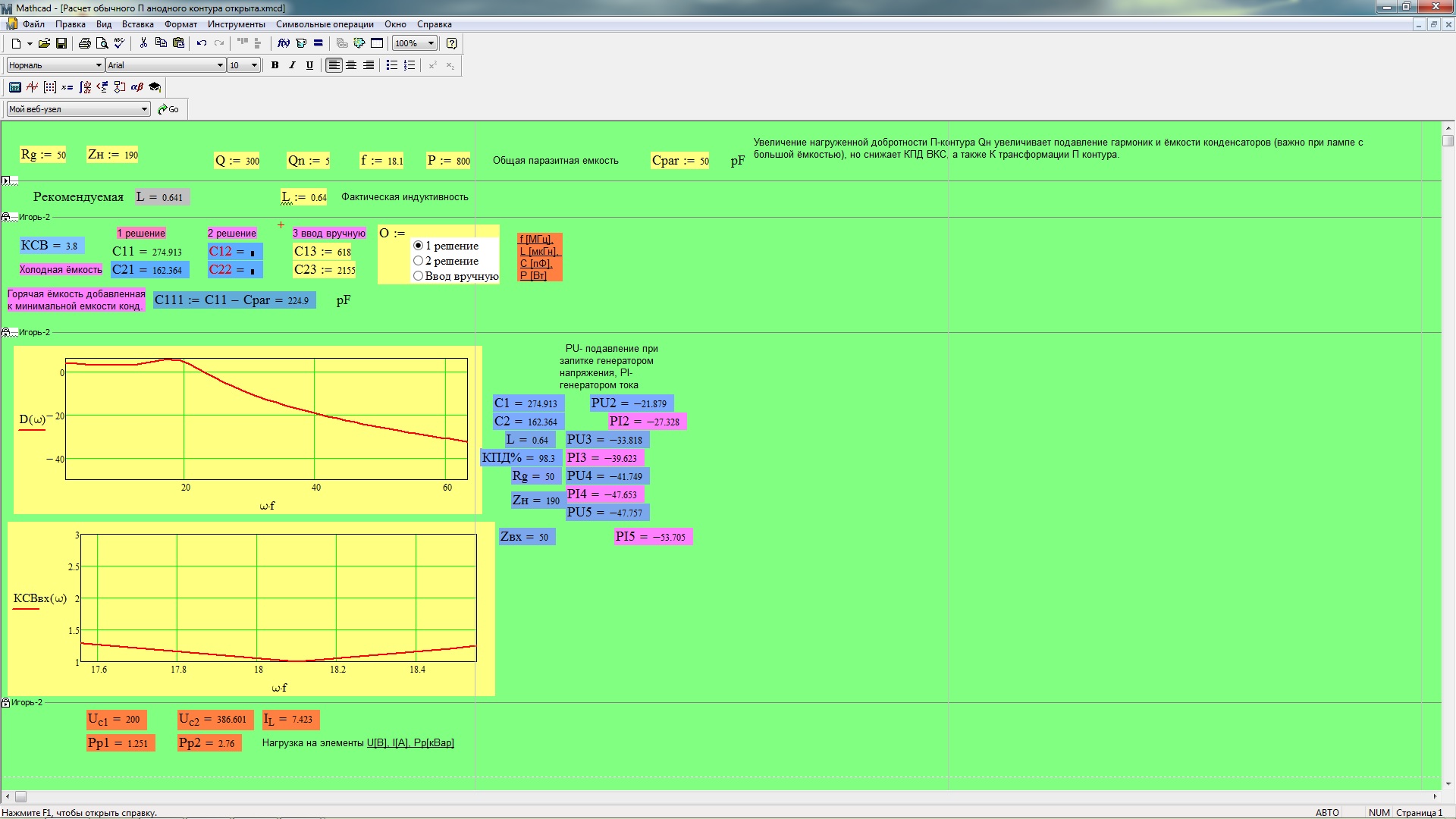The height and width of the screenshot is (819, 1456).
Task: Click the "C [пФ]" link
Action: (535, 263)
